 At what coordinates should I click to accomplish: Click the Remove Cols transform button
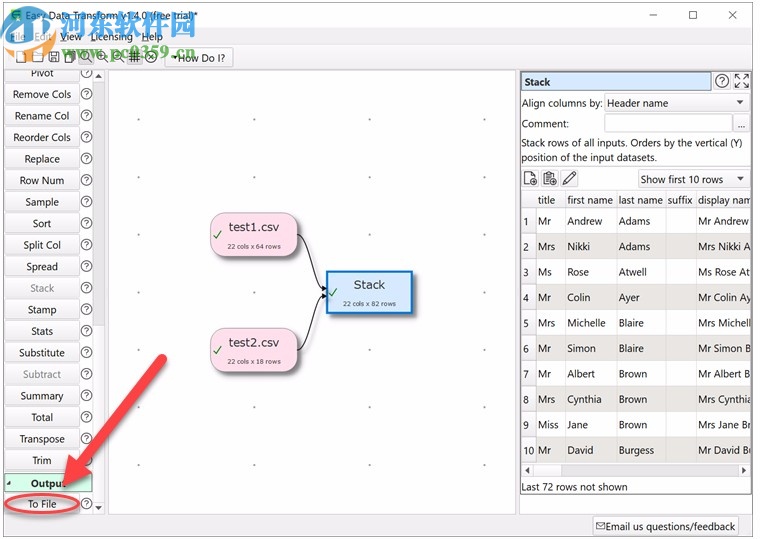[42, 95]
